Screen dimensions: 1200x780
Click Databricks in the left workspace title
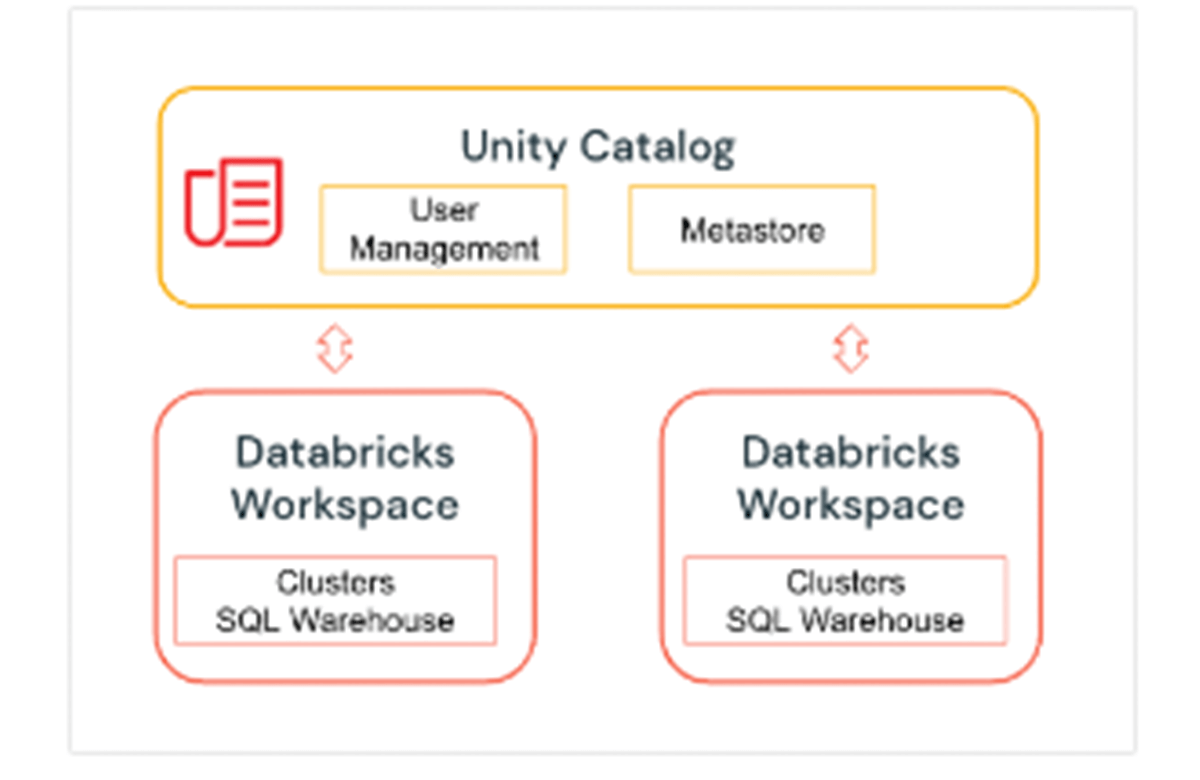coord(345,452)
